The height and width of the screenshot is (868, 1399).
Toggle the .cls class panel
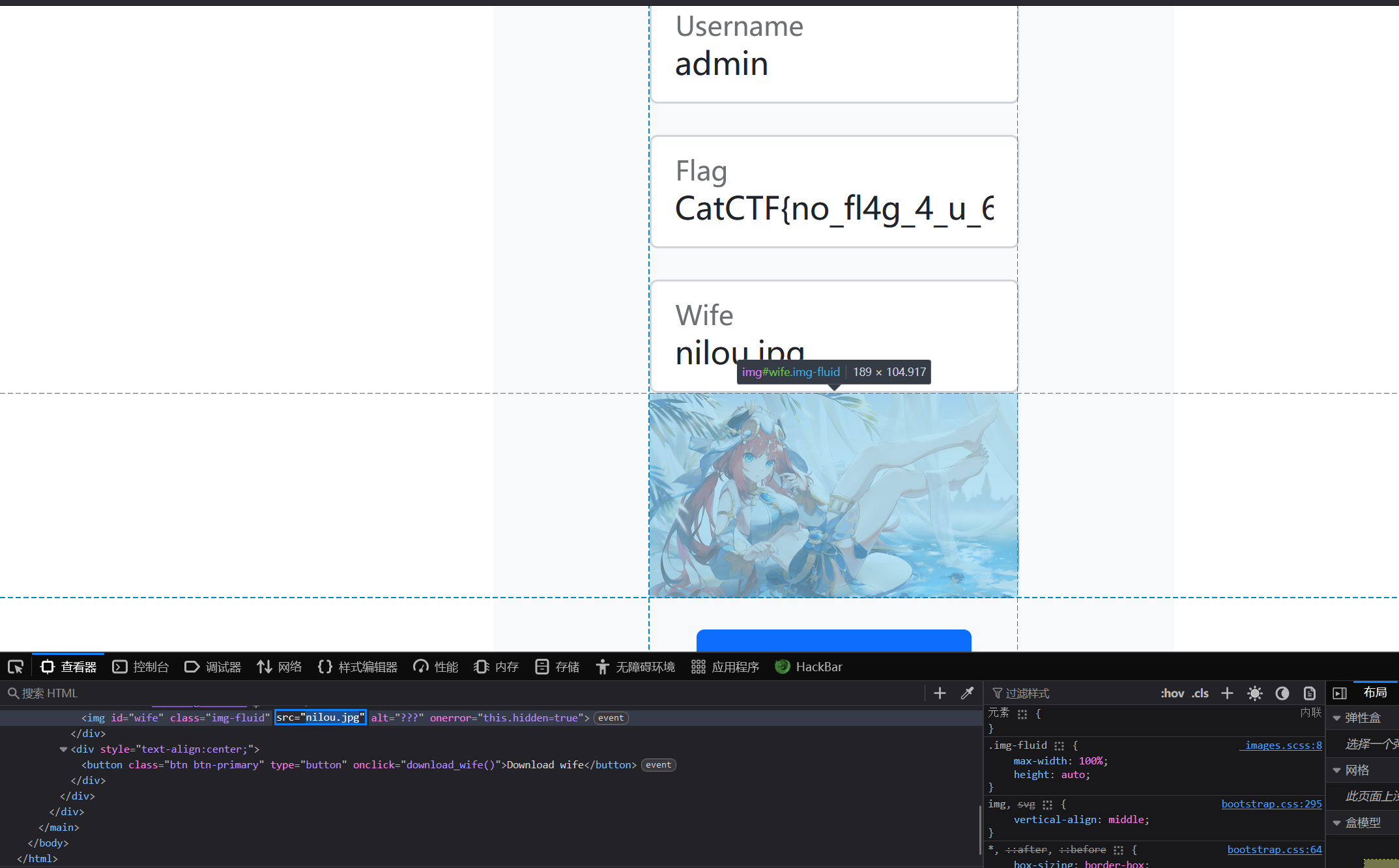tap(1200, 693)
